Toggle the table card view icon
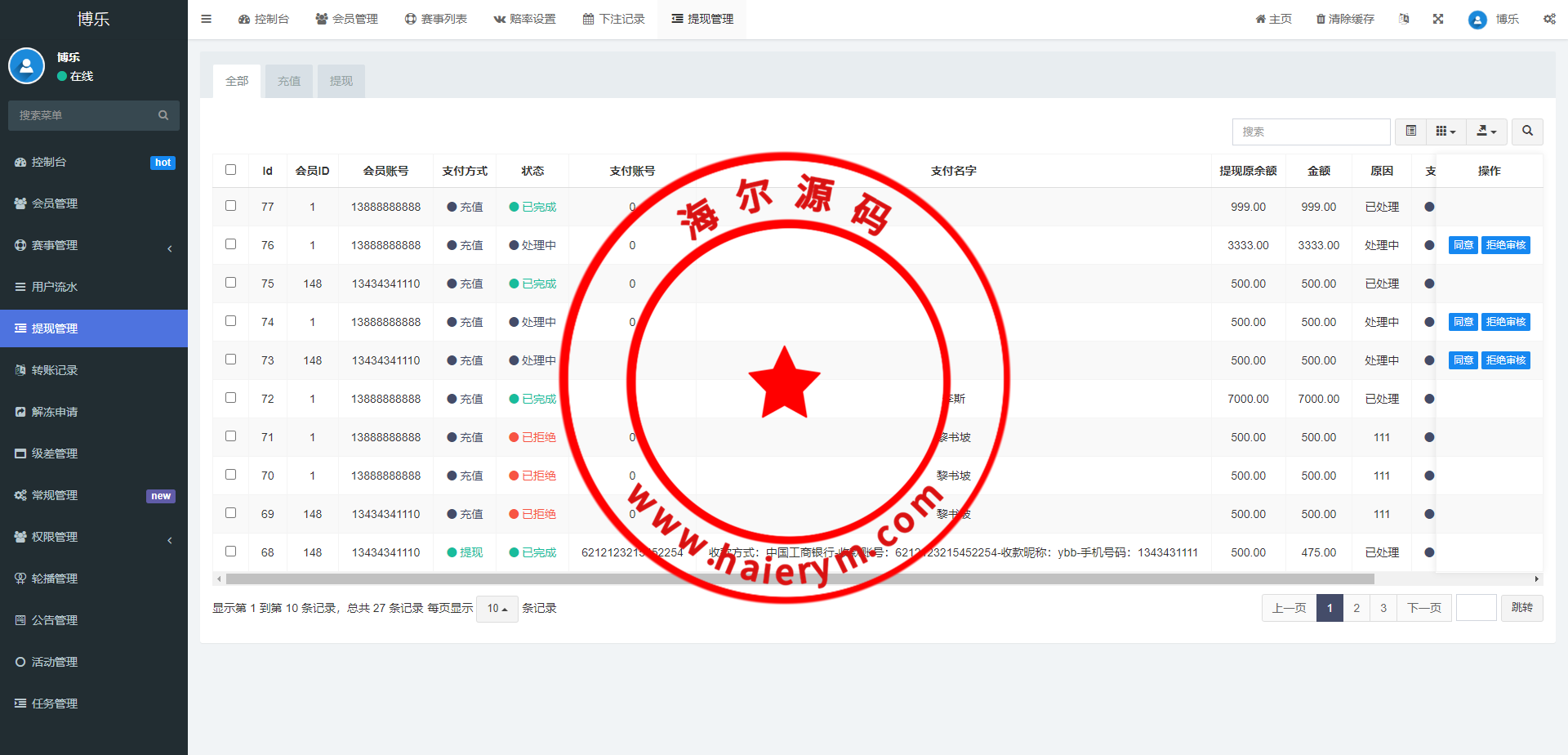This screenshot has height=755, width=1568. point(1410,132)
